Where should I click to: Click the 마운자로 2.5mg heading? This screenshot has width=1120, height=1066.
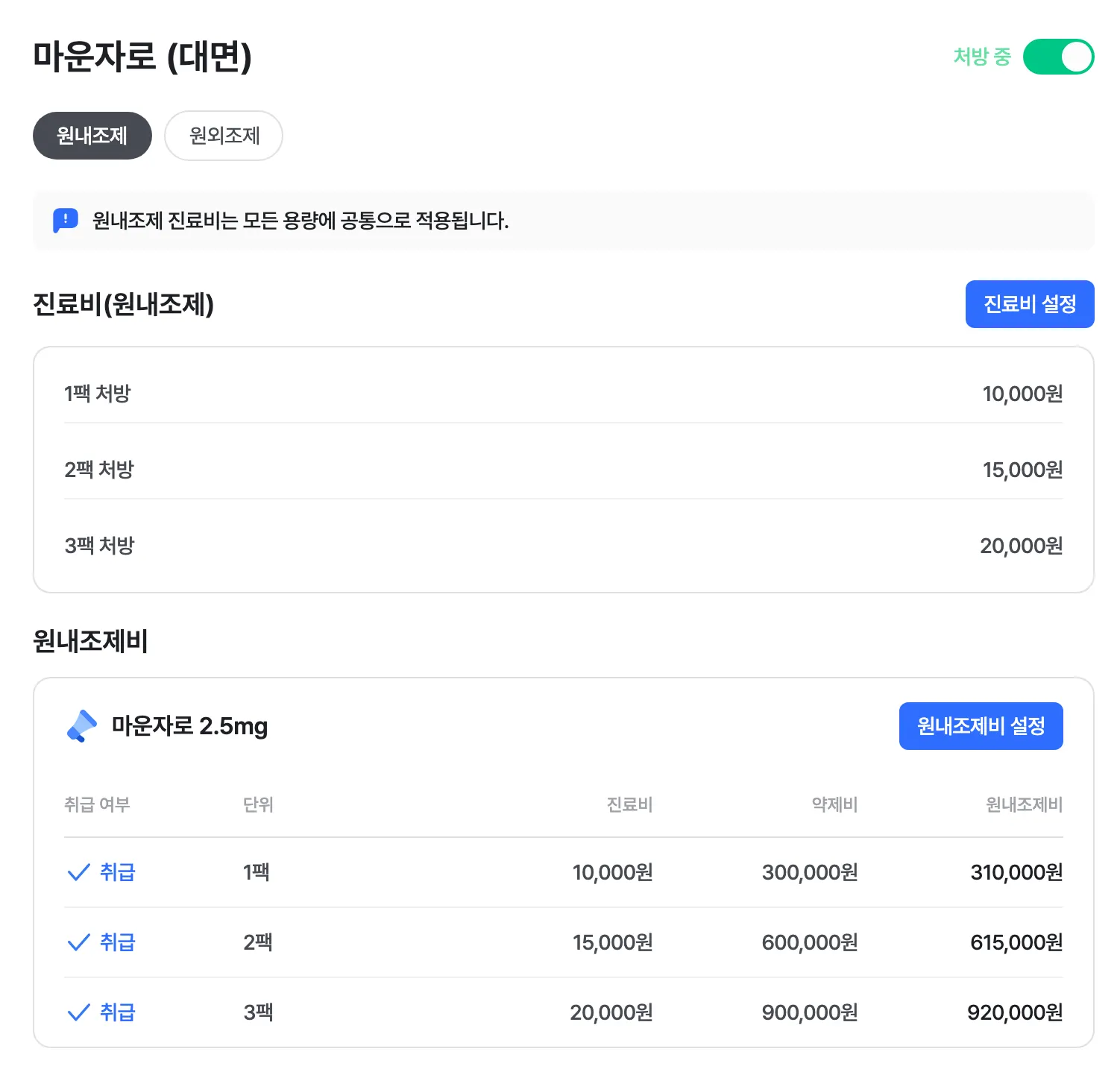[x=189, y=726]
